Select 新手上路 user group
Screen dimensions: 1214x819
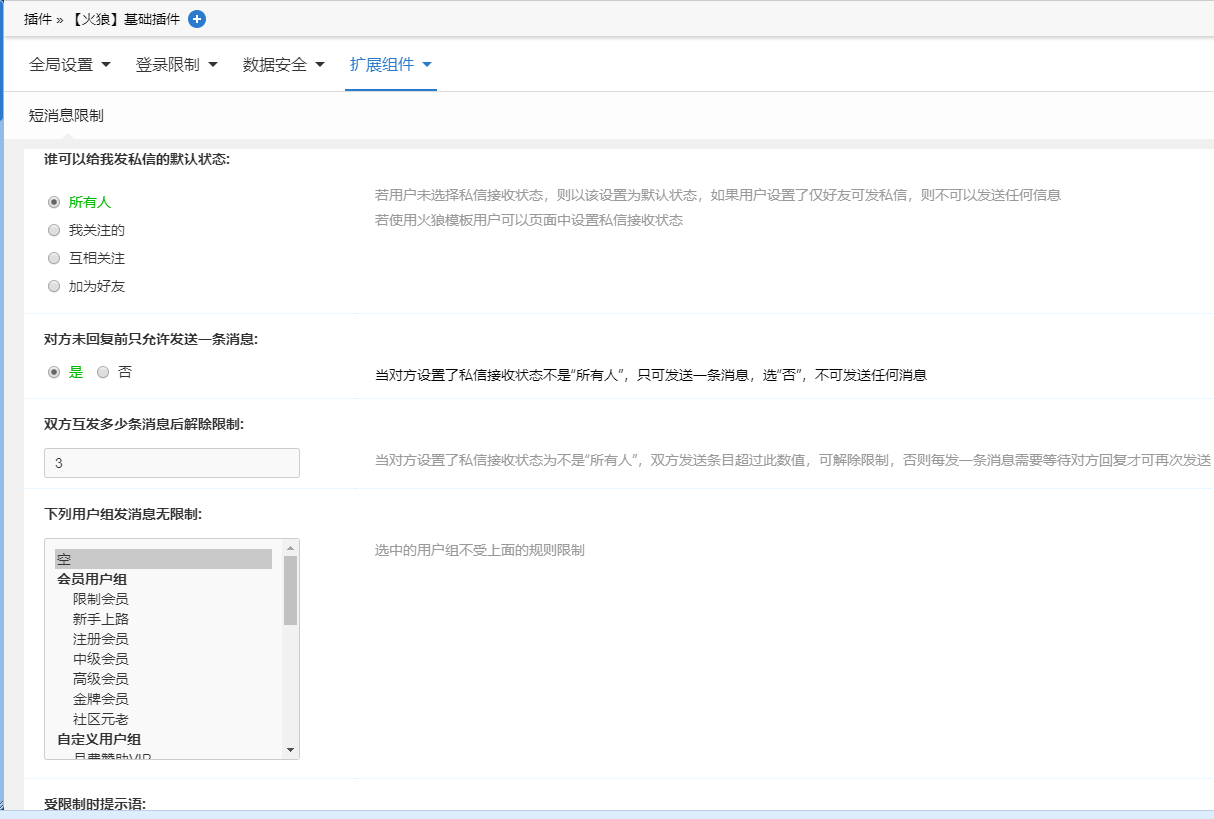coord(100,619)
